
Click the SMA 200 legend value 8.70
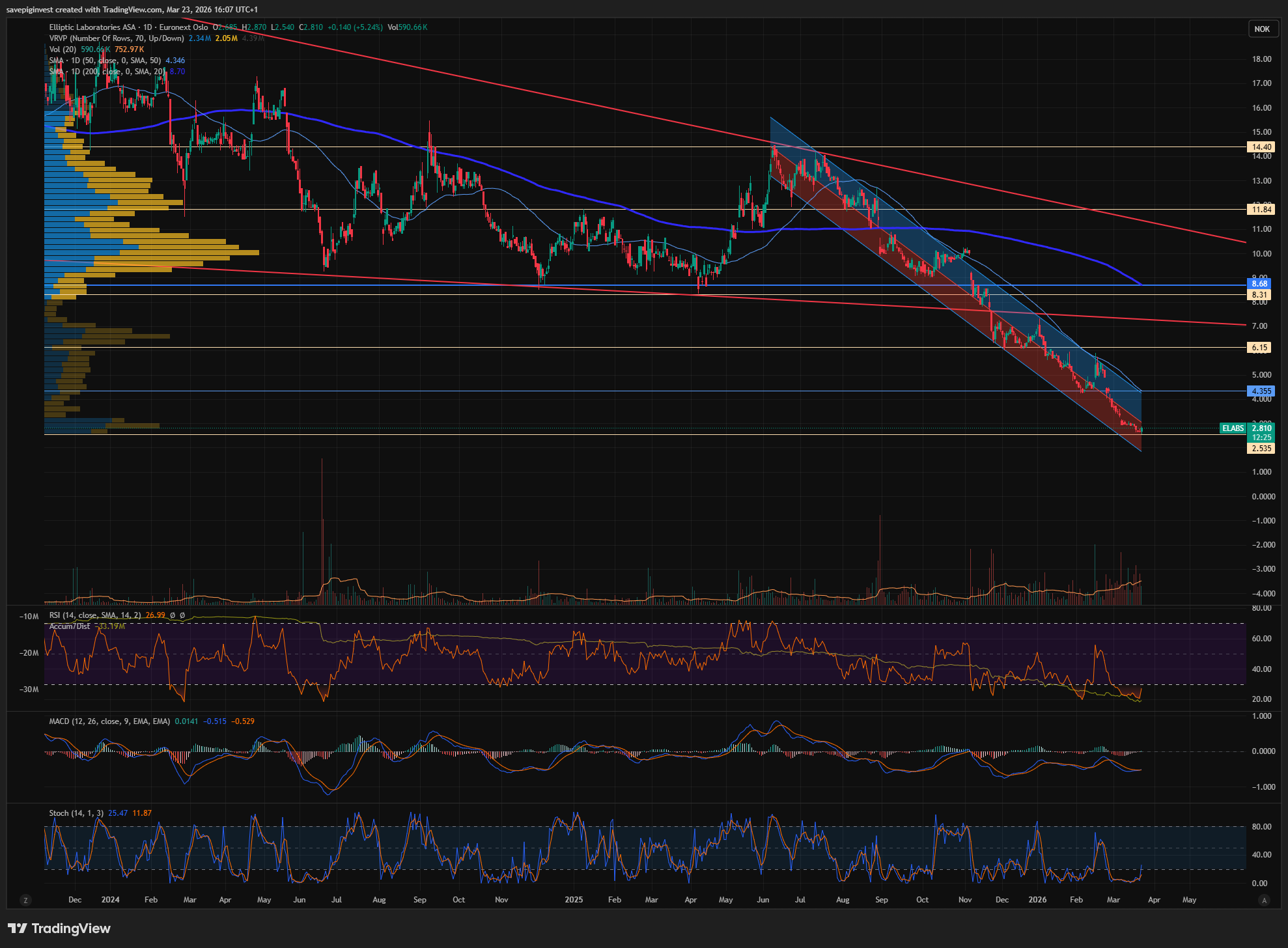tap(177, 72)
